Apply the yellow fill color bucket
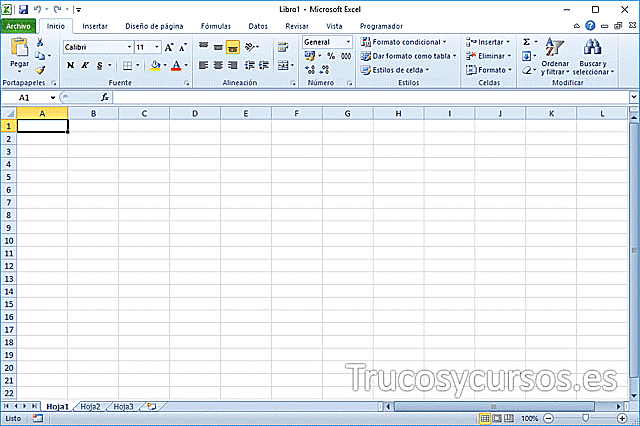This screenshot has width=640, height=426. tap(155, 65)
